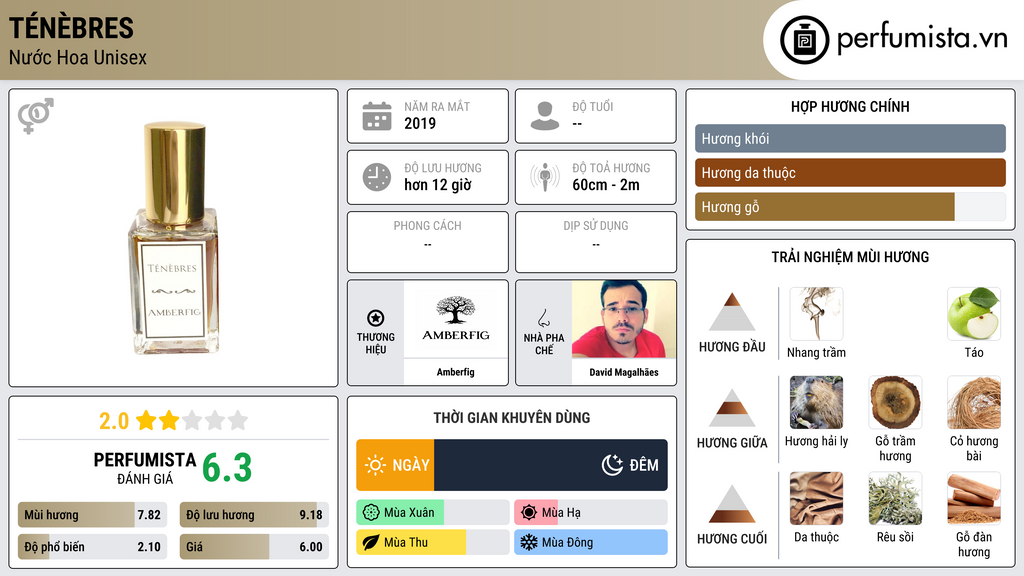Screen dimensions: 1024x576
Task: Click the moon icon beside Đêm
Action: tap(612, 465)
